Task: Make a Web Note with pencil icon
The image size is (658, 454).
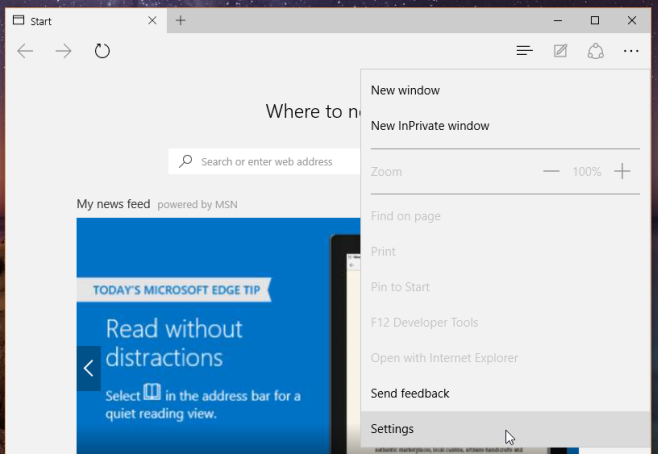Action: pos(560,51)
